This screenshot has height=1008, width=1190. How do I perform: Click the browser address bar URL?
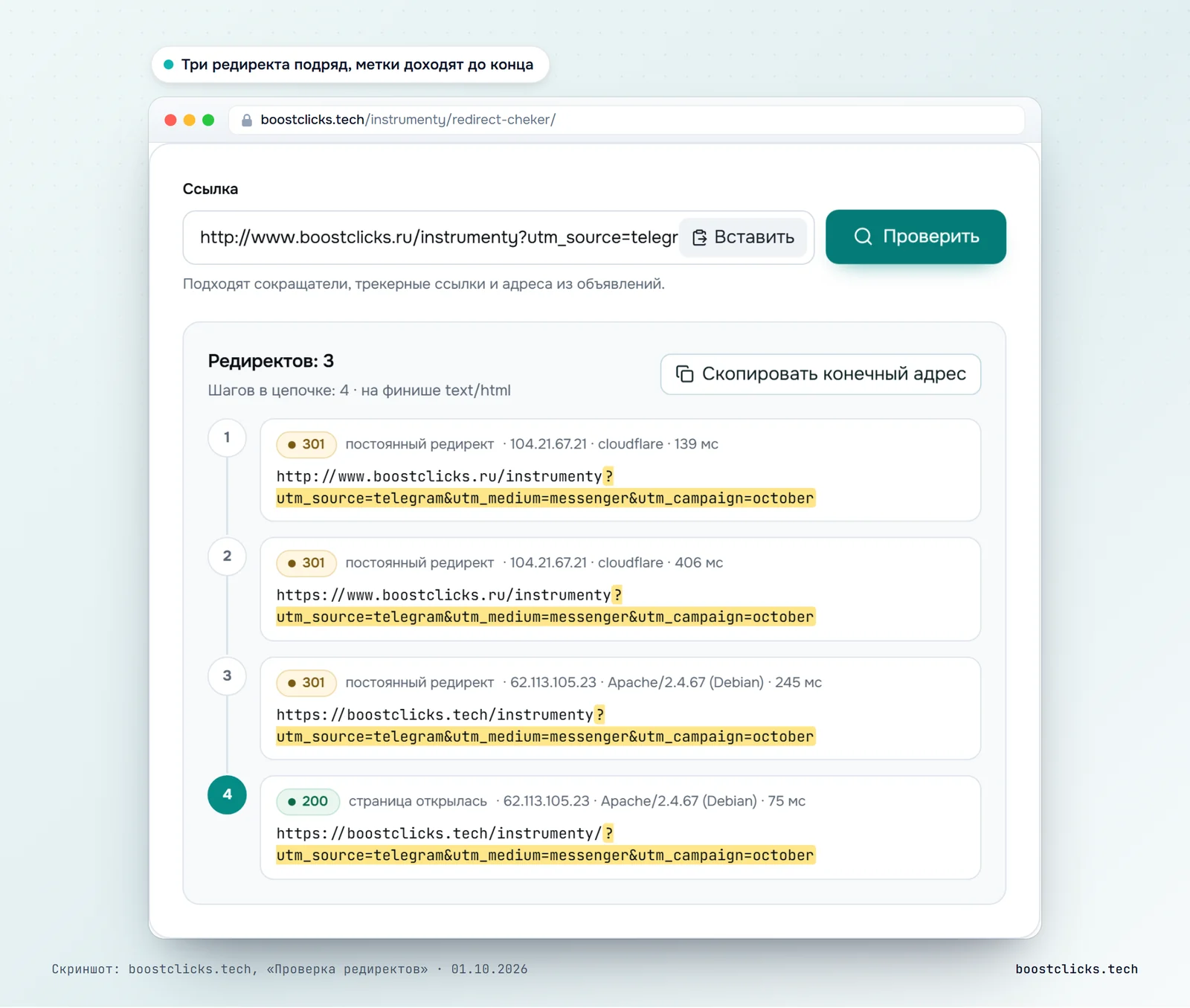coord(408,120)
